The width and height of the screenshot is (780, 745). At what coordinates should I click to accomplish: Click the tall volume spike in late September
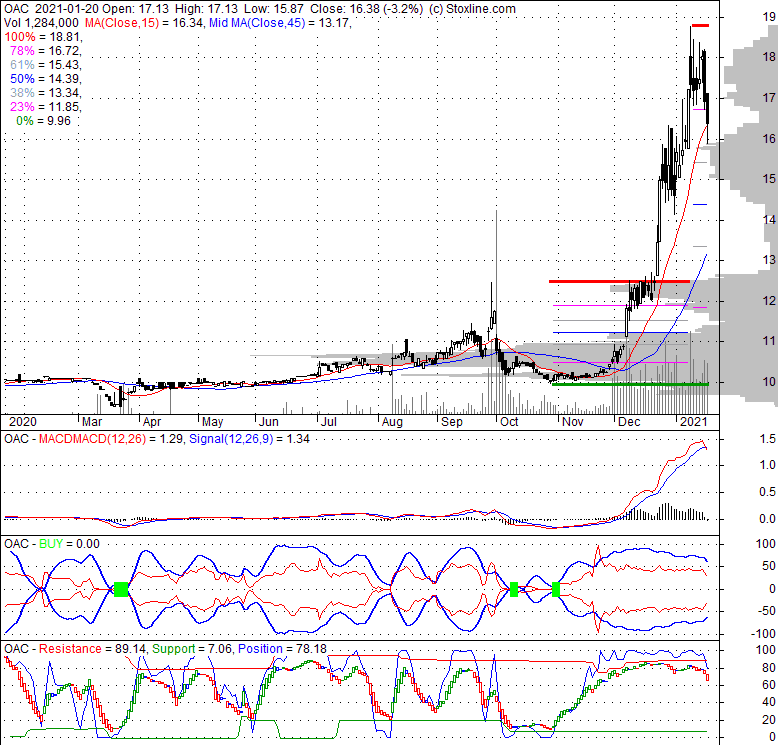pos(496,312)
